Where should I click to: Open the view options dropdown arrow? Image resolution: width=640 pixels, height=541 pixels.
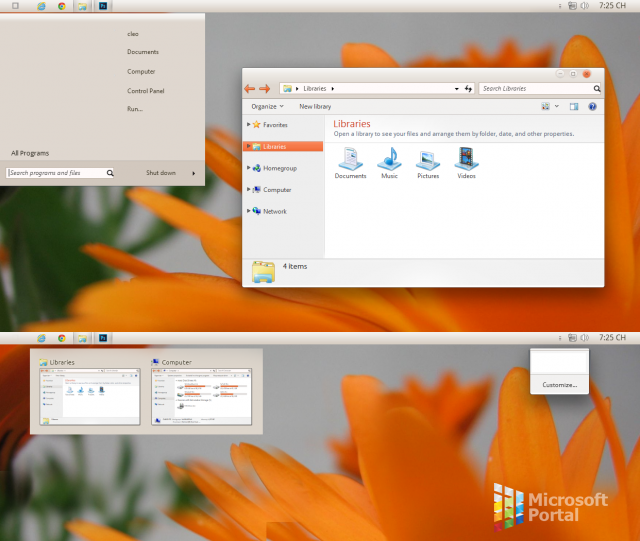pos(557,106)
